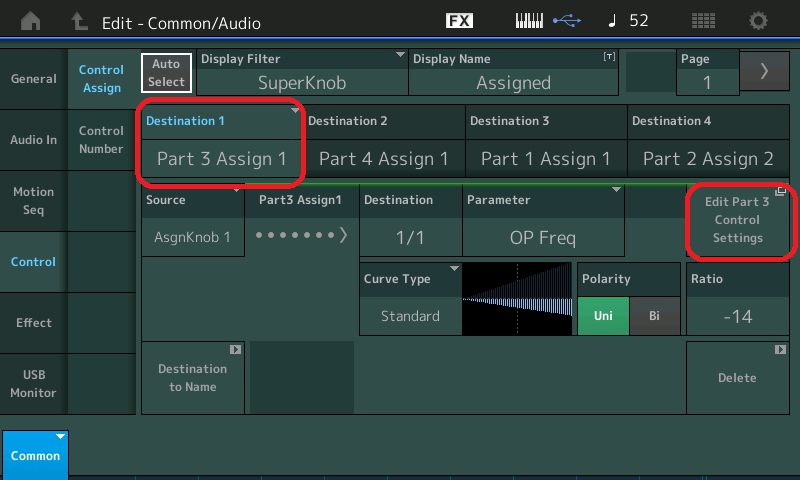
Task: Open the FX overview icon
Action: [x=459, y=20]
